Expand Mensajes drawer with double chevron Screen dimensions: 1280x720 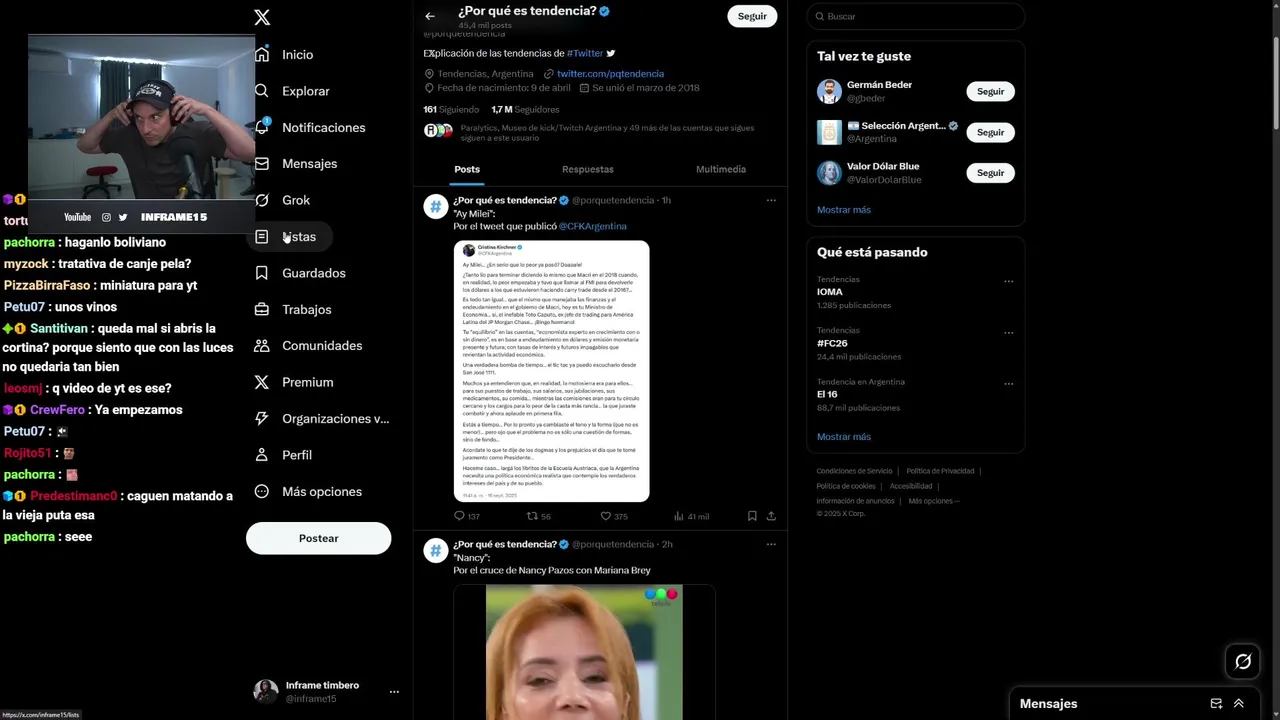(x=1239, y=704)
